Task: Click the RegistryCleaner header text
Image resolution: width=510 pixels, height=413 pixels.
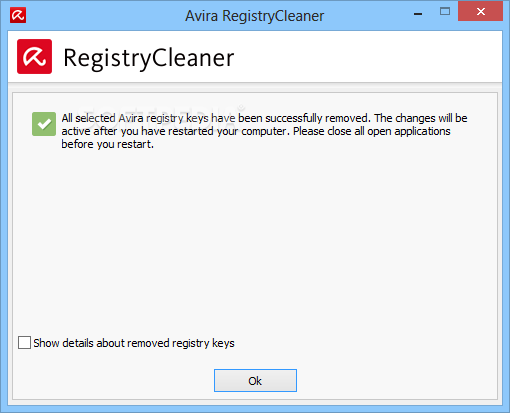Action: (149, 58)
